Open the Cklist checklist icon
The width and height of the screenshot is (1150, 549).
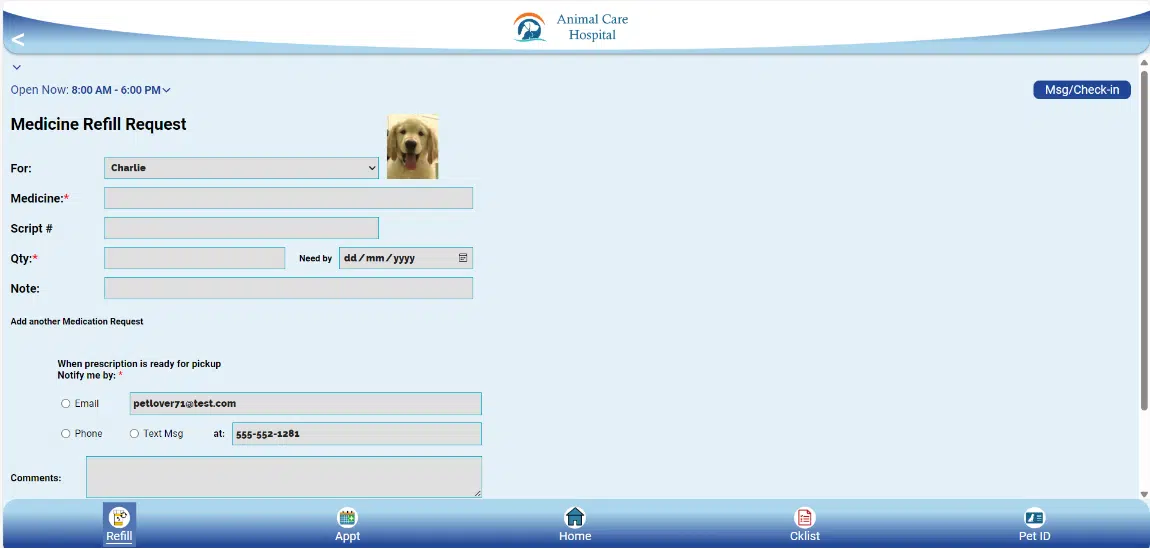coord(804,518)
